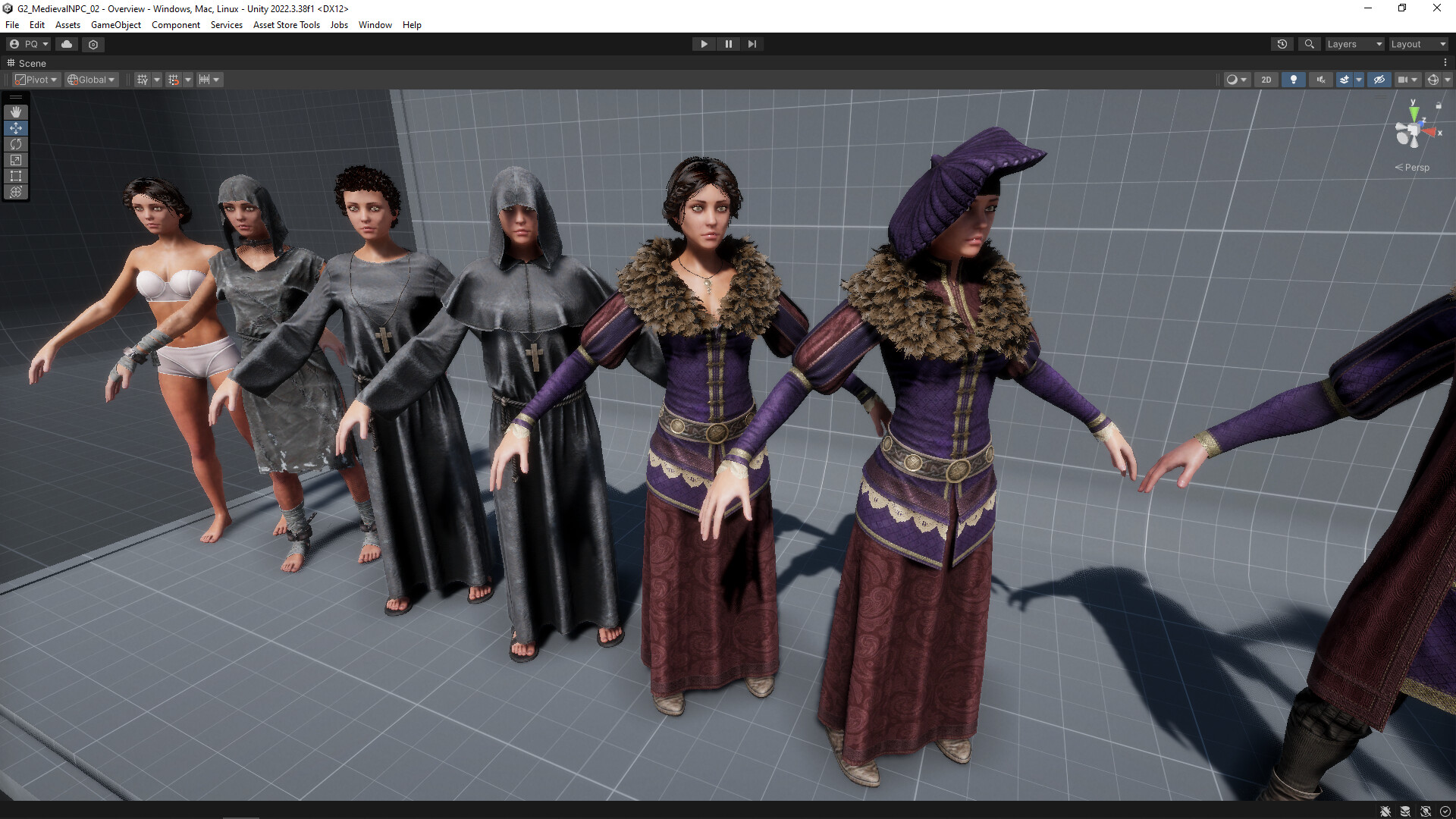Open the Pivot handle position dropdown

[36, 79]
